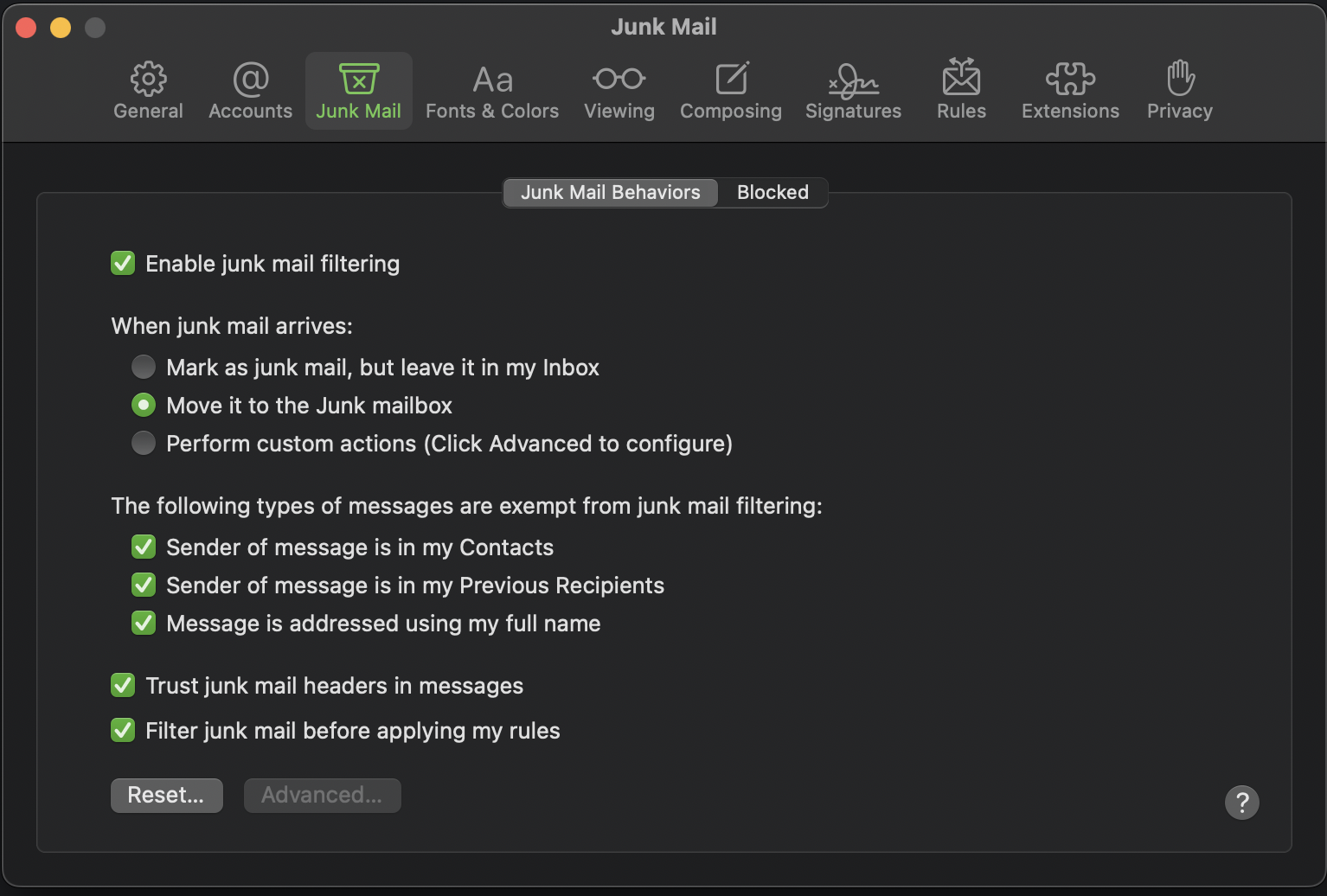The width and height of the screenshot is (1327, 896).
Task: Select Move it to the Junk mailbox
Action: pyautogui.click(x=144, y=405)
